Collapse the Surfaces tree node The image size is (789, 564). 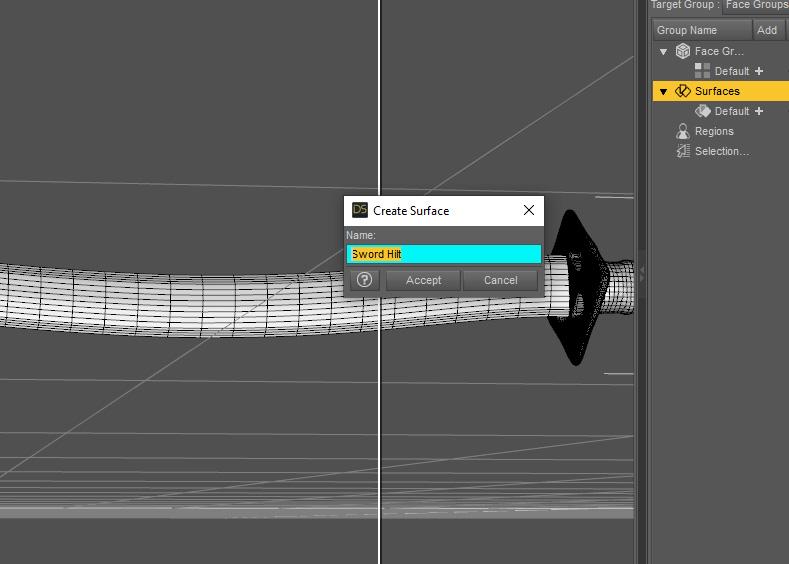click(x=663, y=92)
